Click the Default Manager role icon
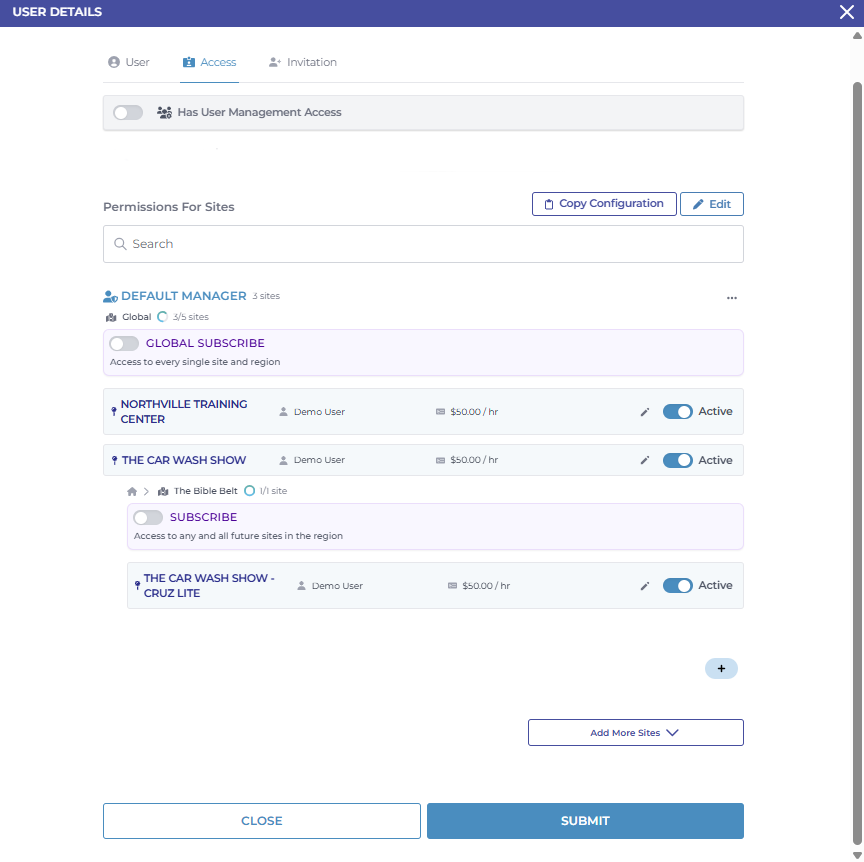This screenshot has height=862, width=864. tap(110, 297)
